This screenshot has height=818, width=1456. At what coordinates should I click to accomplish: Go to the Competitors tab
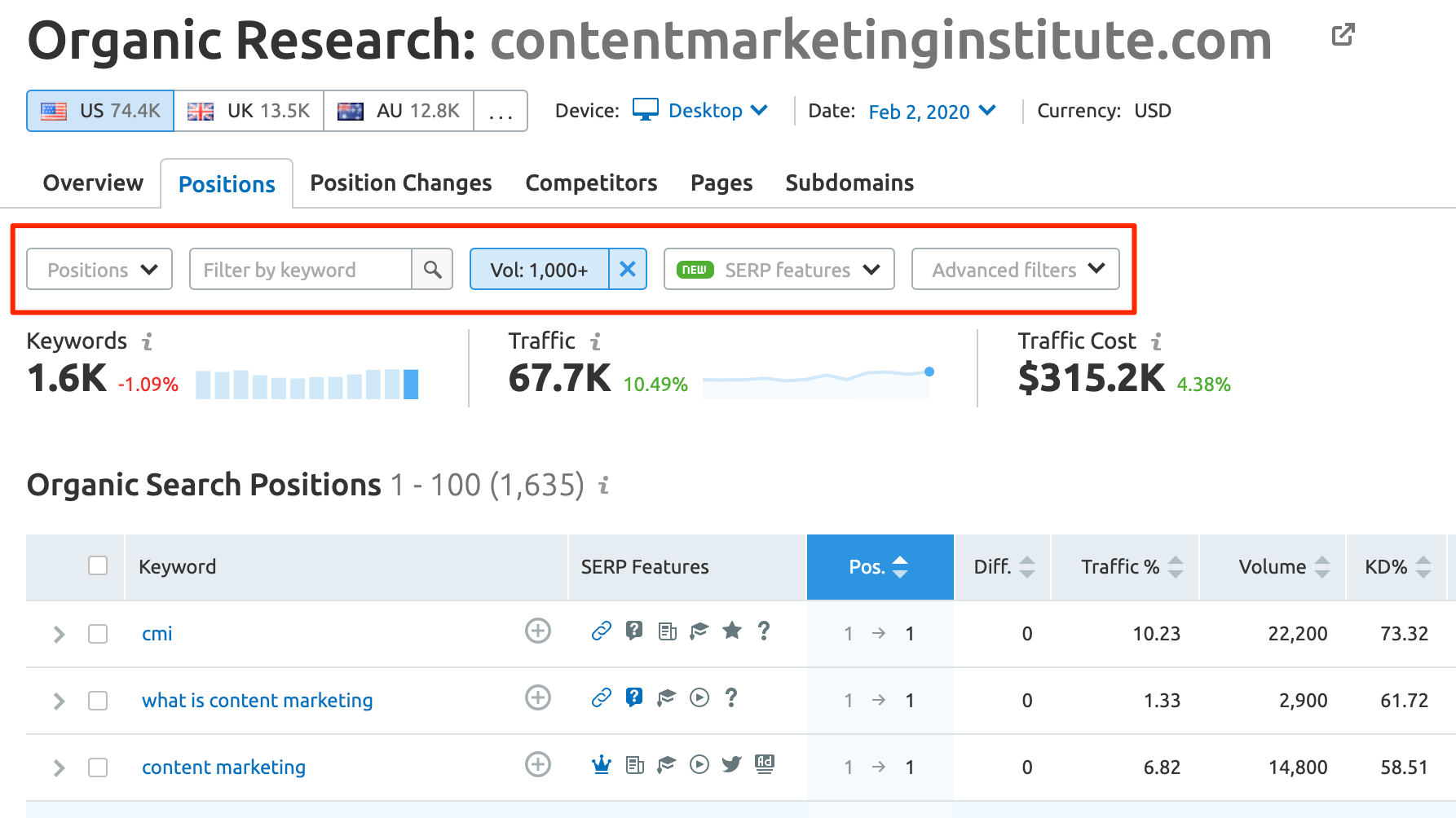tap(591, 183)
